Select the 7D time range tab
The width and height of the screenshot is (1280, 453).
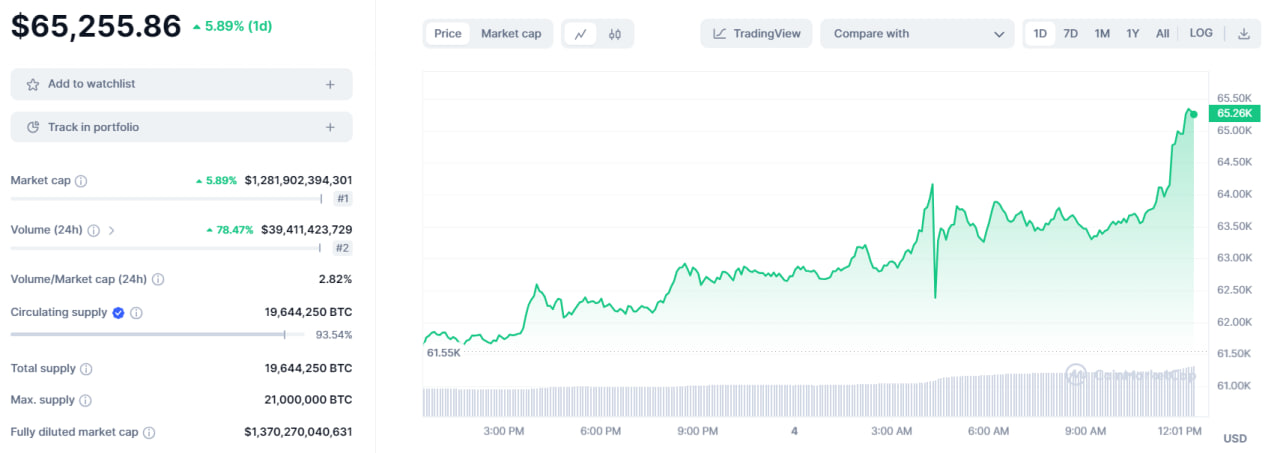point(1070,34)
